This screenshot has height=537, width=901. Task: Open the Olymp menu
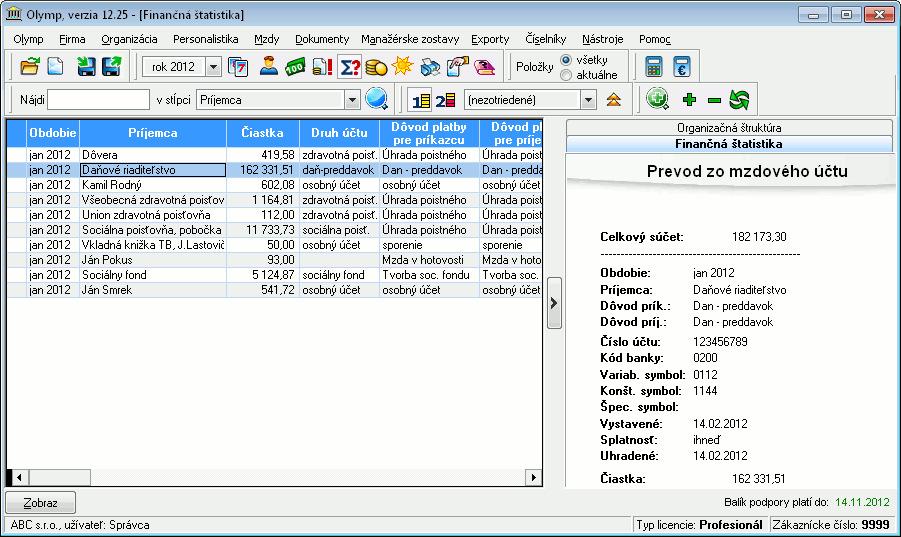click(x=28, y=39)
